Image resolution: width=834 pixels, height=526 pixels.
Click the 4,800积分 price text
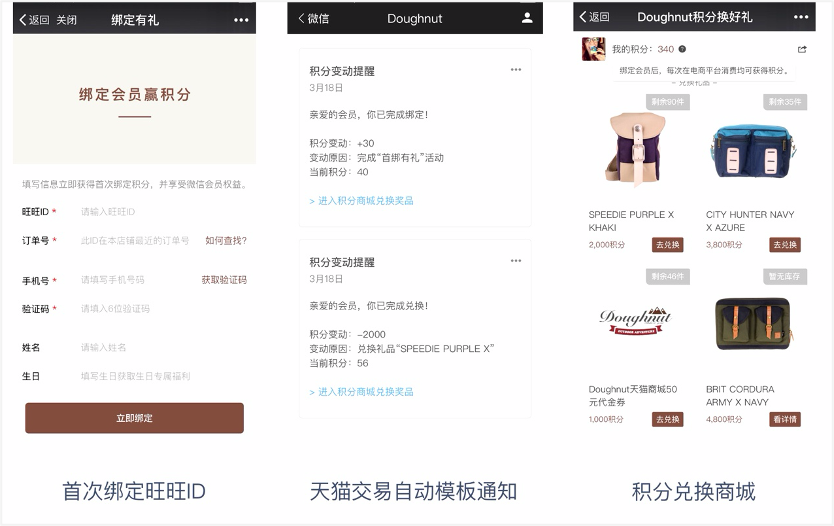click(724, 419)
